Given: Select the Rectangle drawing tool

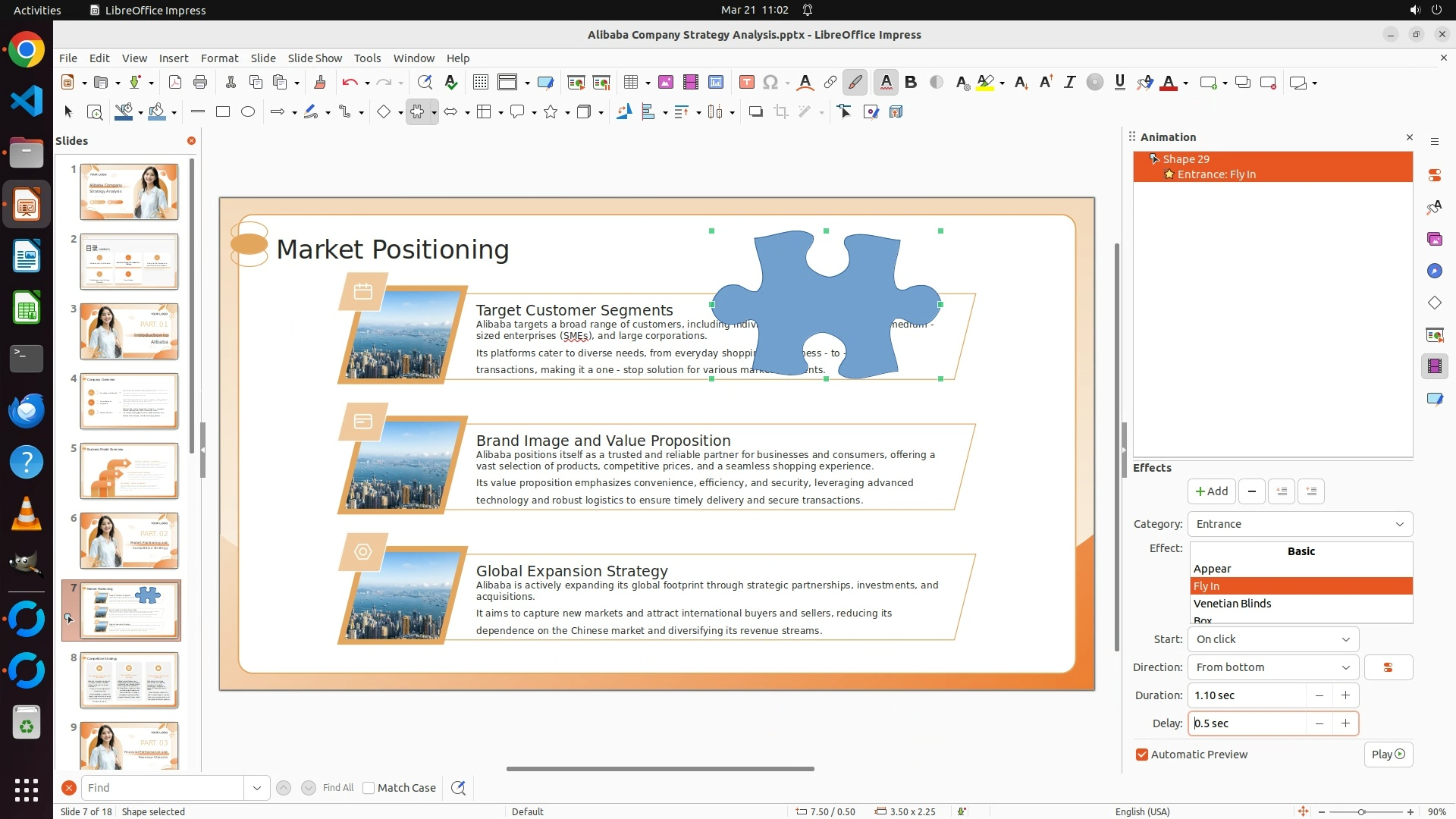Looking at the screenshot, I should [222, 112].
